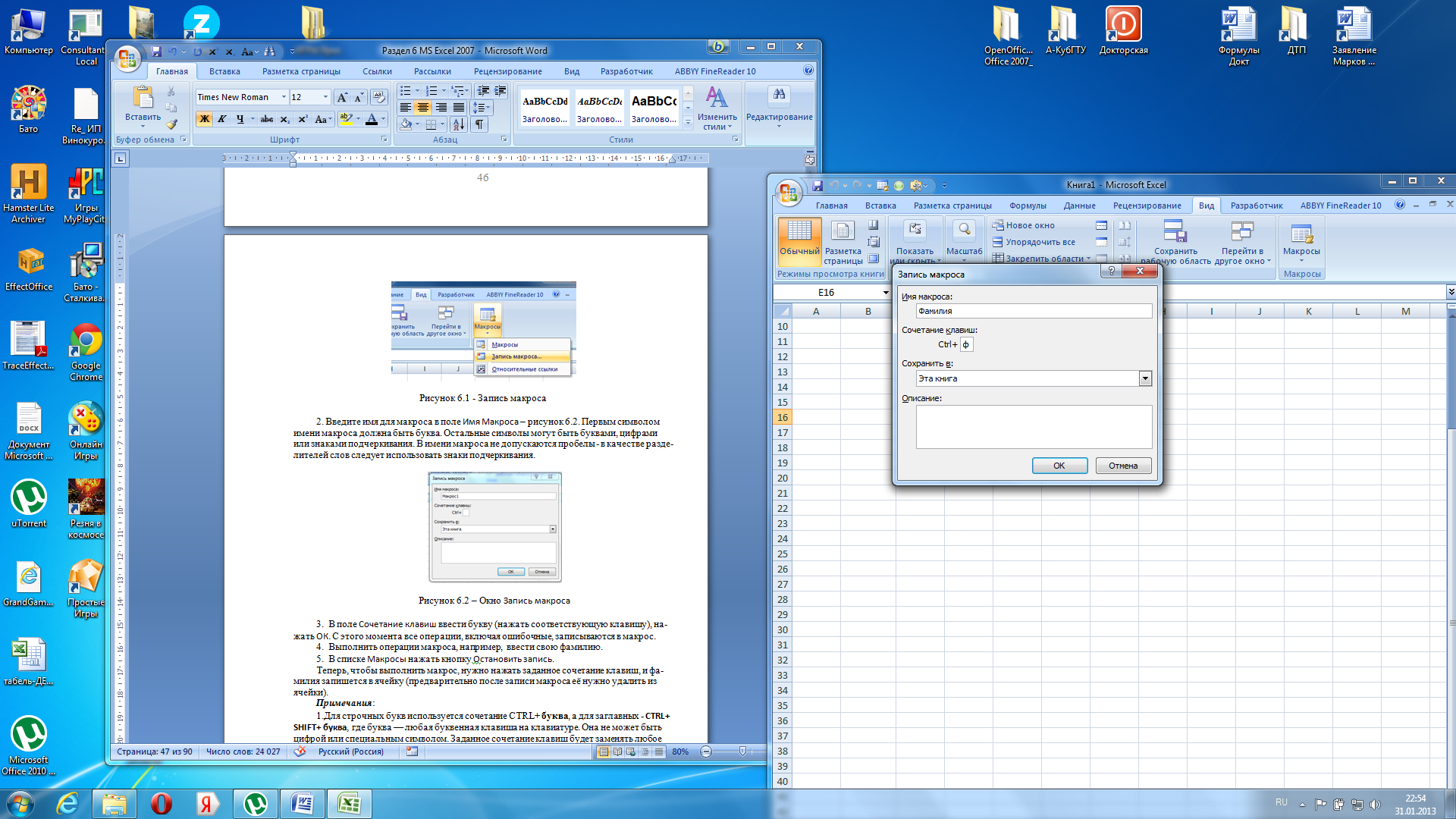Toggle Italic (К) in Word ribbon

(222, 119)
